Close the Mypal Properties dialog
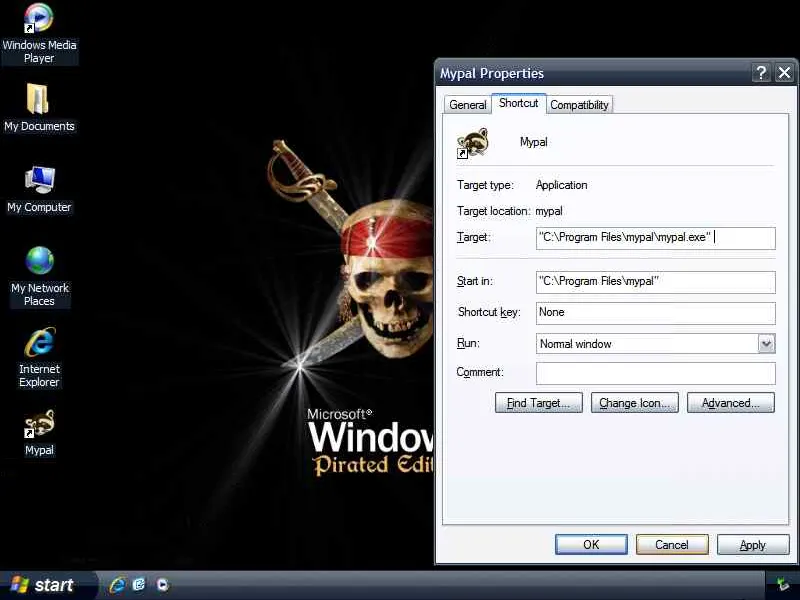The image size is (800, 600). 785,73
